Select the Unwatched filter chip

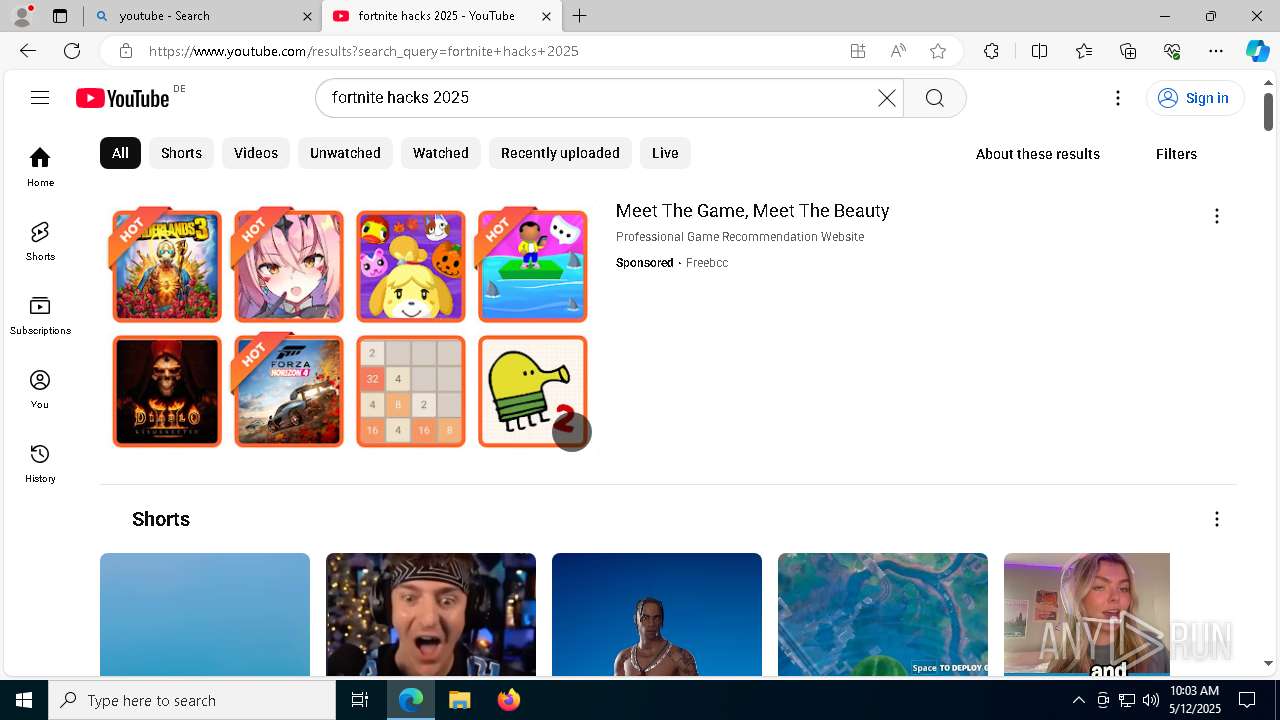345,153
